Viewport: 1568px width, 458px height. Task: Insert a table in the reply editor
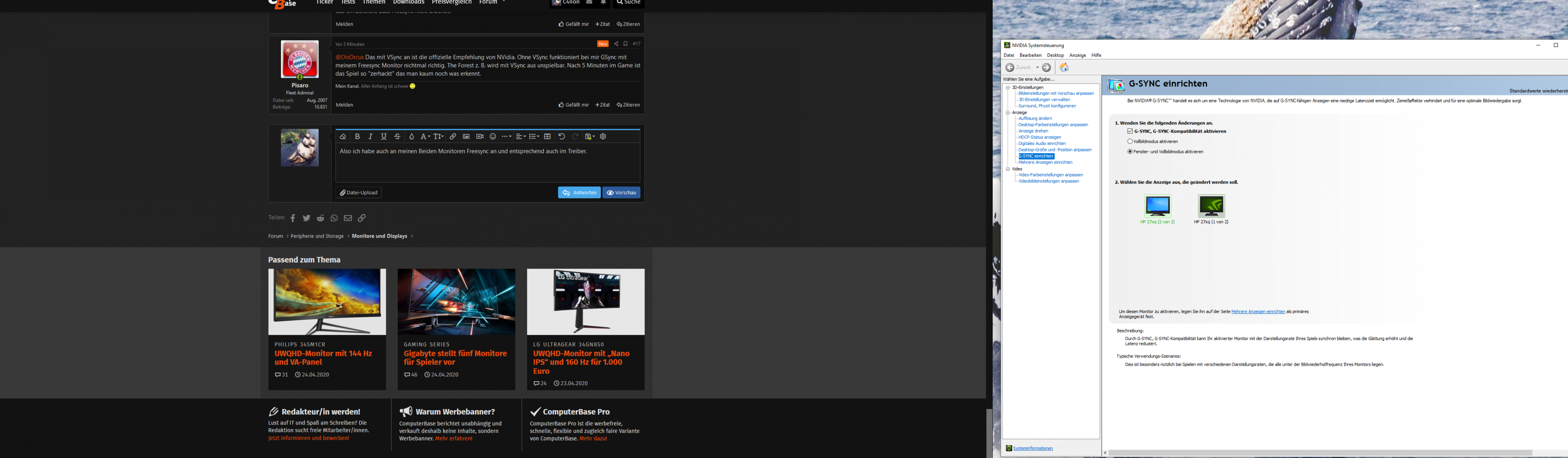tap(548, 137)
